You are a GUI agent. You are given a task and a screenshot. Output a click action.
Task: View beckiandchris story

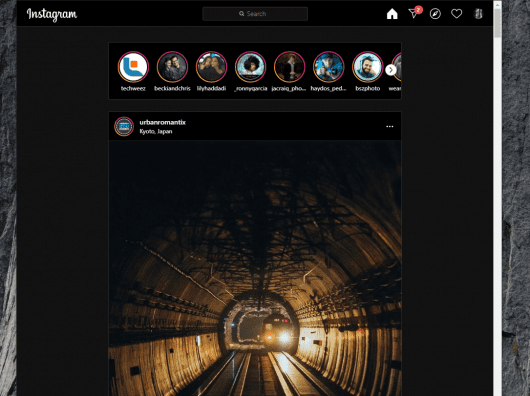click(172, 67)
